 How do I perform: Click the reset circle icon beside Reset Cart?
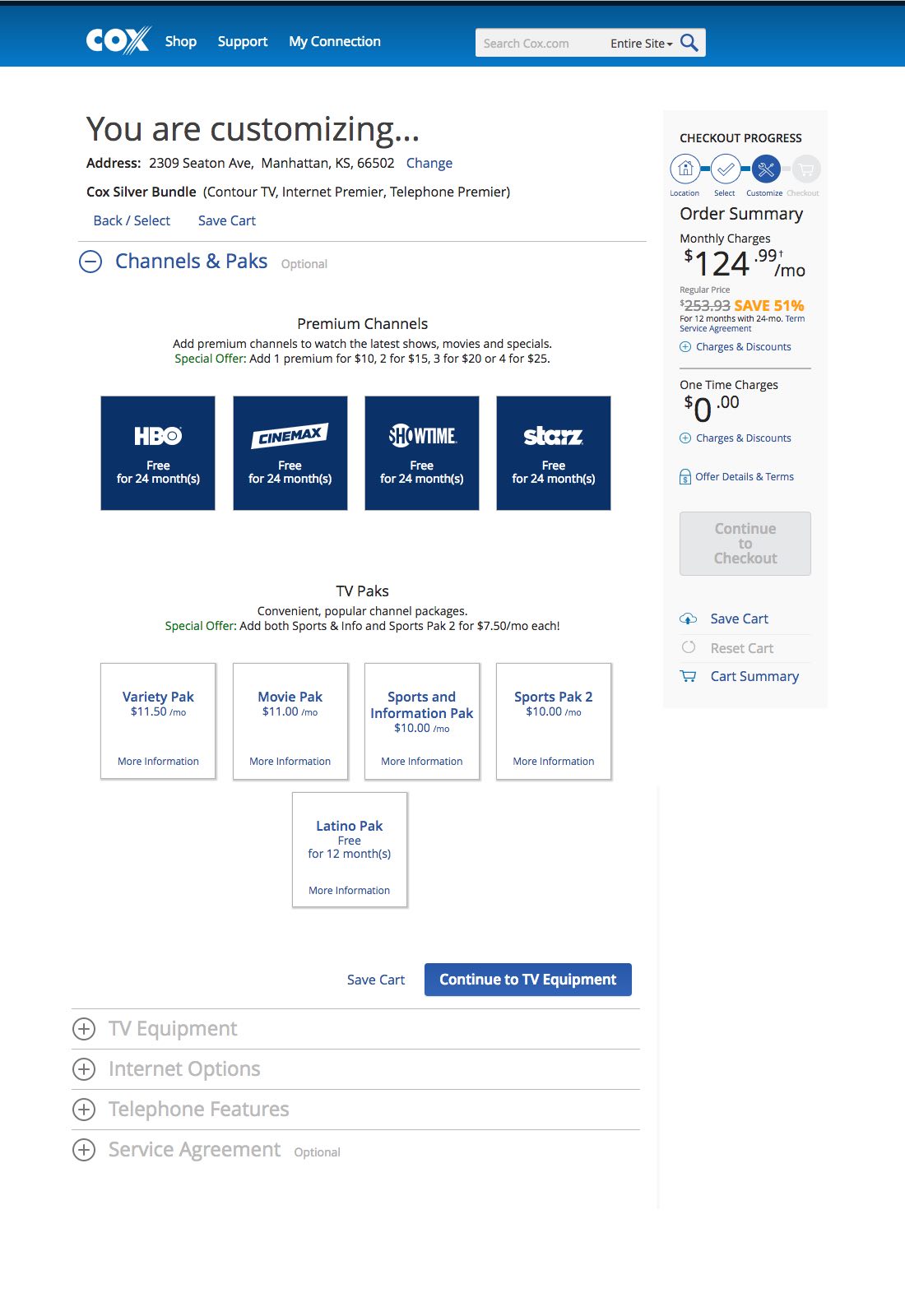pos(689,647)
